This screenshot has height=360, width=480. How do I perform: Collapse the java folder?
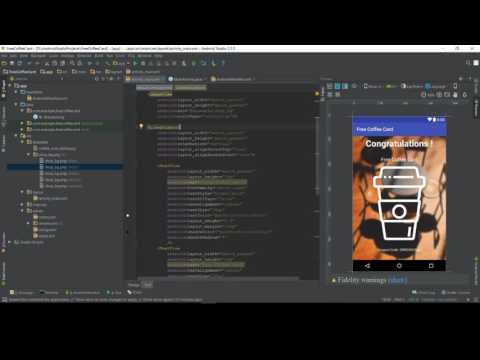click(x=16, y=105)
